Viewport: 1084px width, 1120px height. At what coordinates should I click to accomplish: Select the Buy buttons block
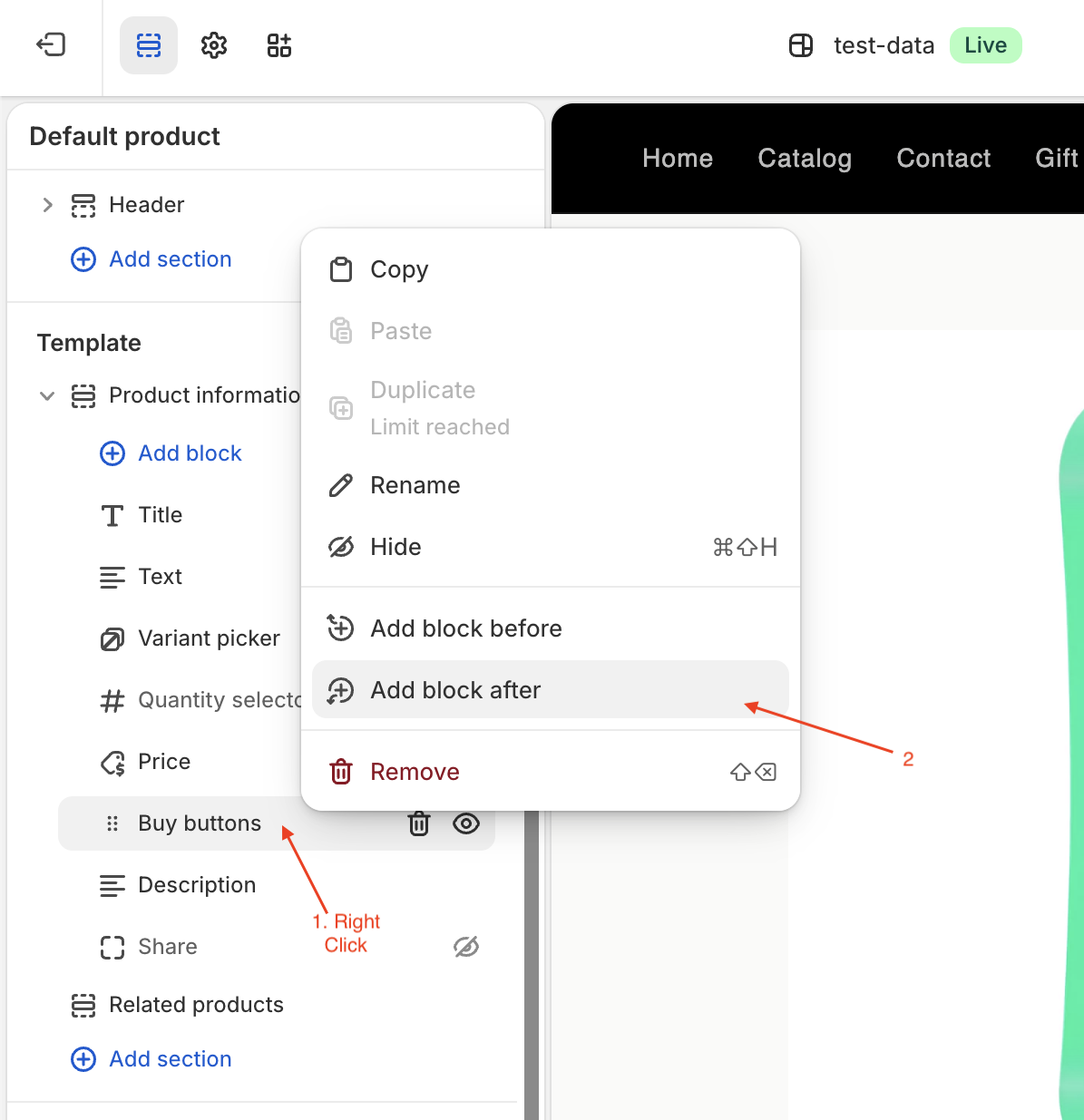(x=277, y=823)
